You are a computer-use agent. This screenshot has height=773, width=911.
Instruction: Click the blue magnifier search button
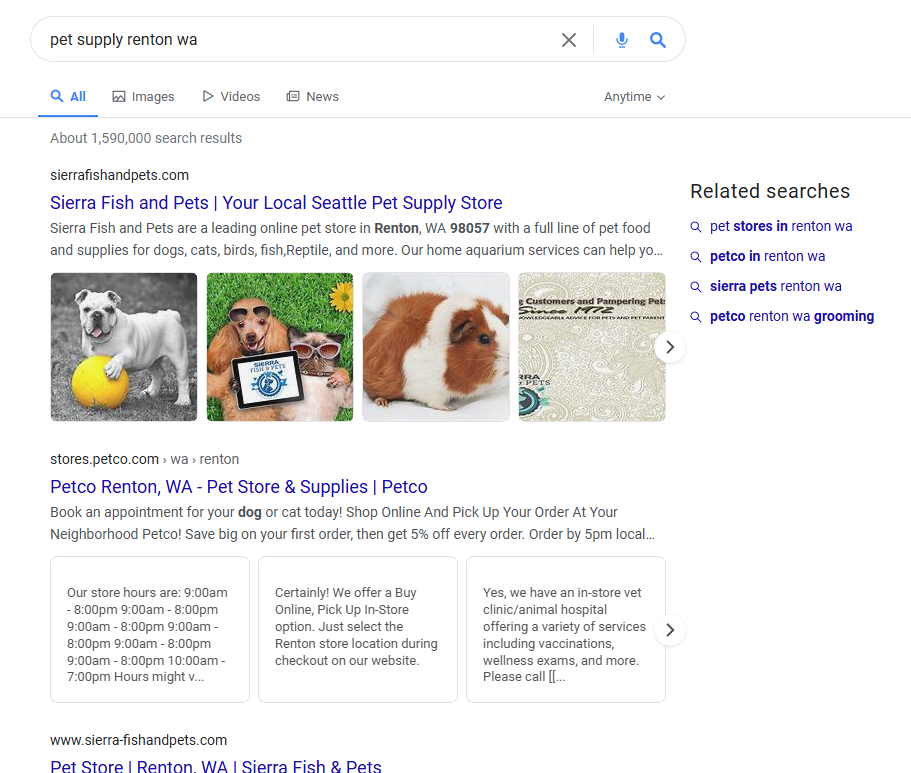click(658, 40)
